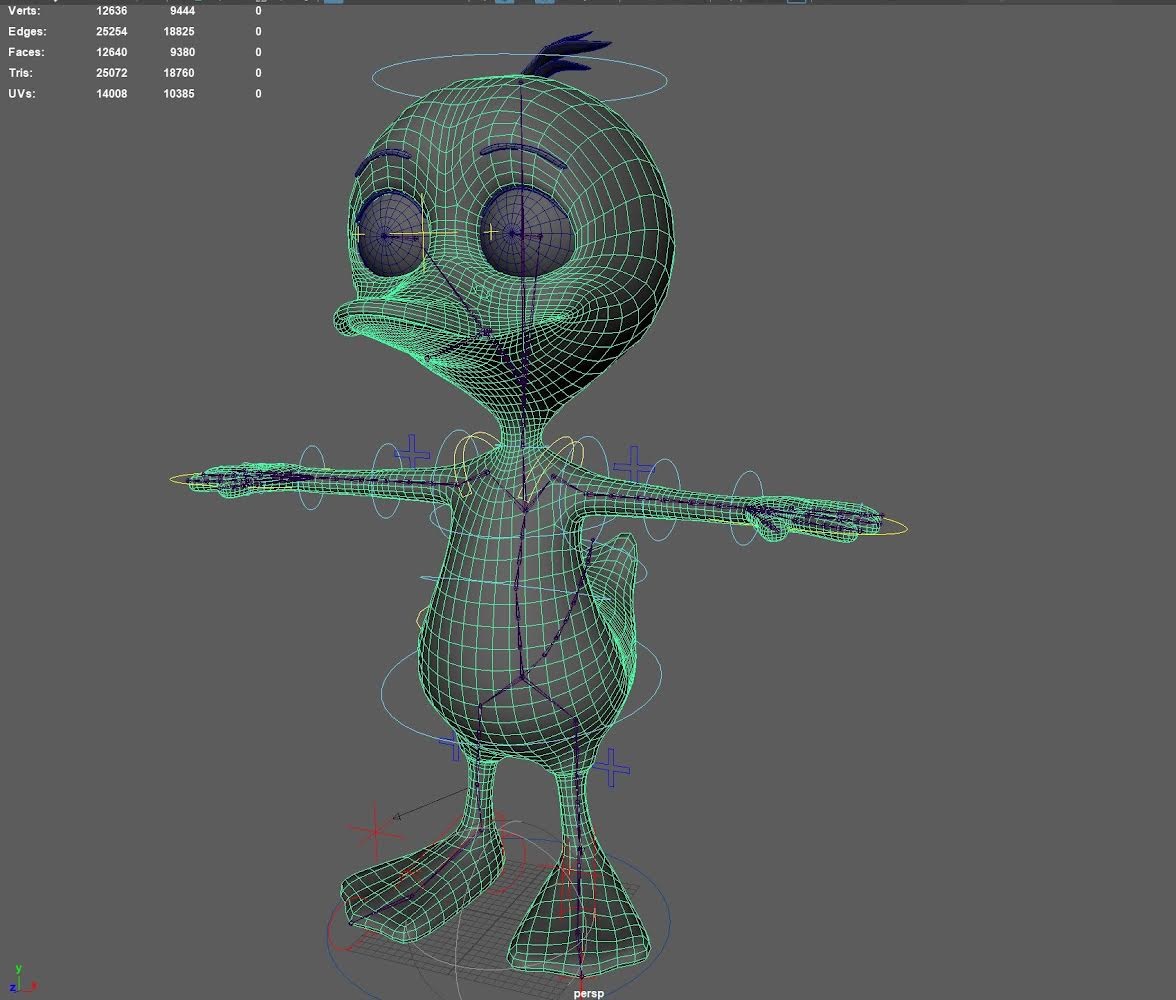This screenshot has height=1000, width=1176.
Task: Click the yellow cross control on the left eye
Action: (x=358, y=236)
